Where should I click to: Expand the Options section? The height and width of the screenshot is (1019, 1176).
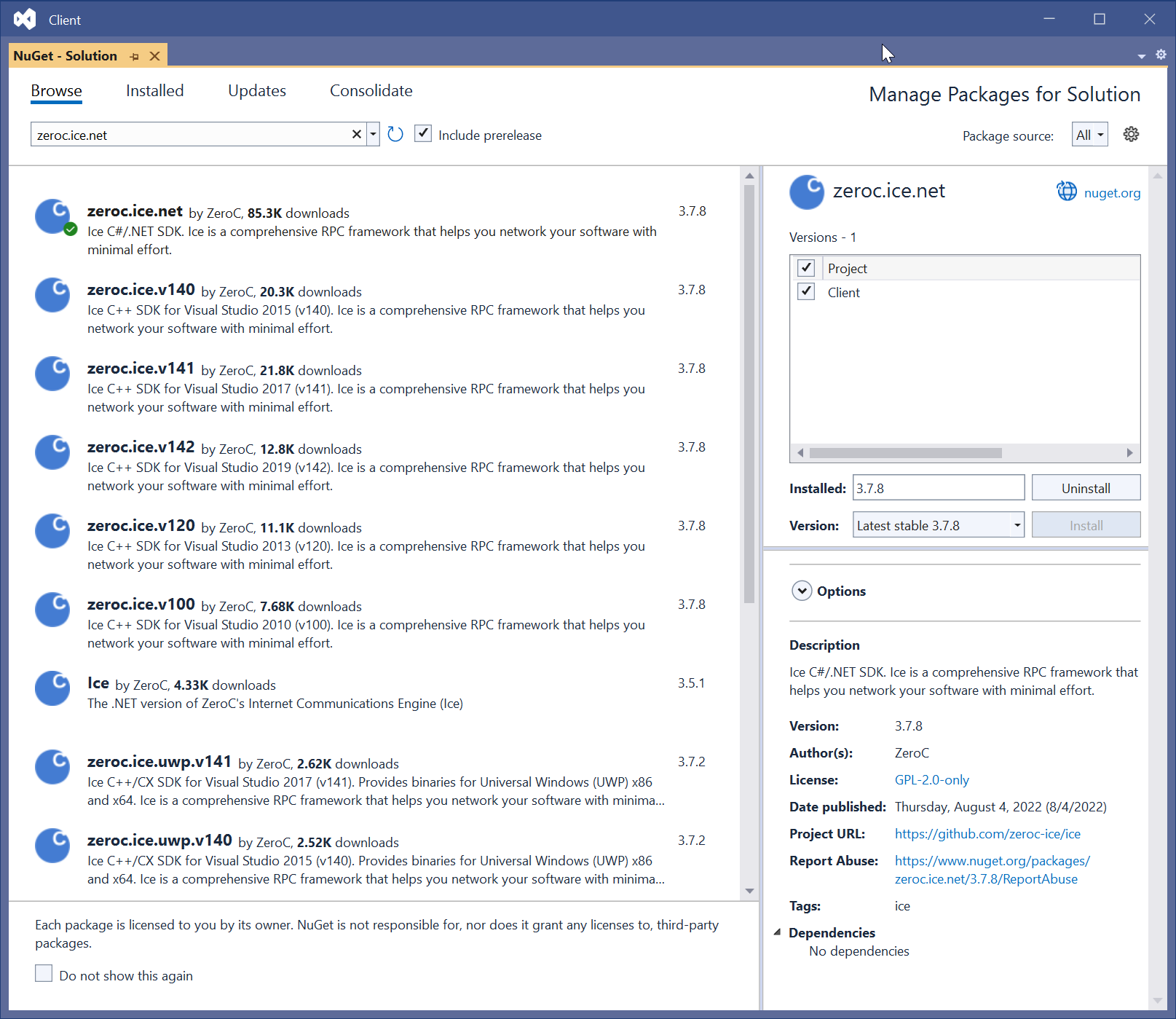802,591
